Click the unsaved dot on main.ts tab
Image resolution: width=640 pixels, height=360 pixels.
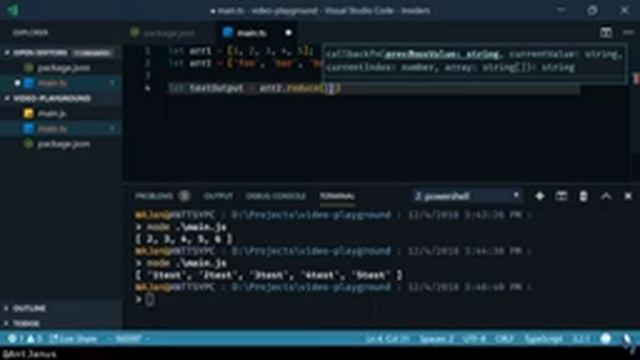(x=288, y=33)
